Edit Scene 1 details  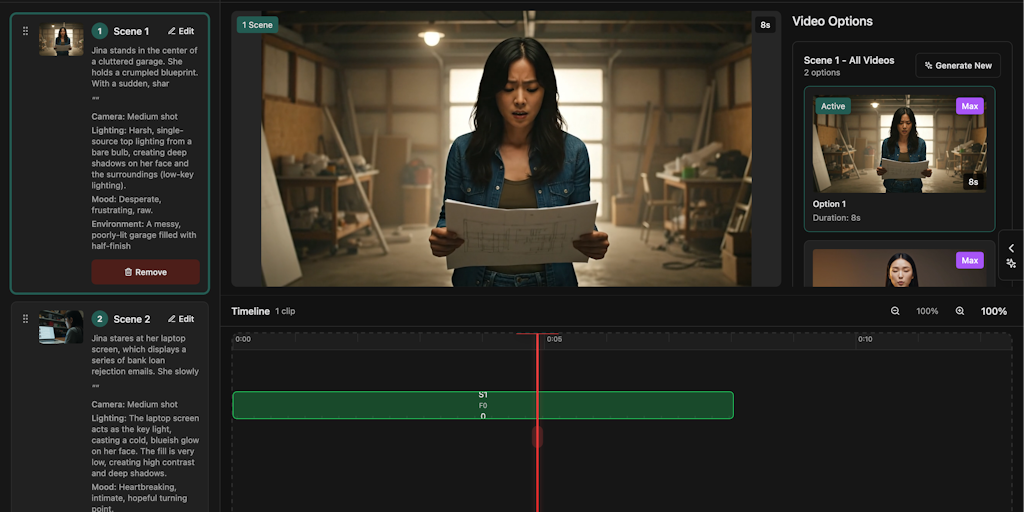point(181,31)
